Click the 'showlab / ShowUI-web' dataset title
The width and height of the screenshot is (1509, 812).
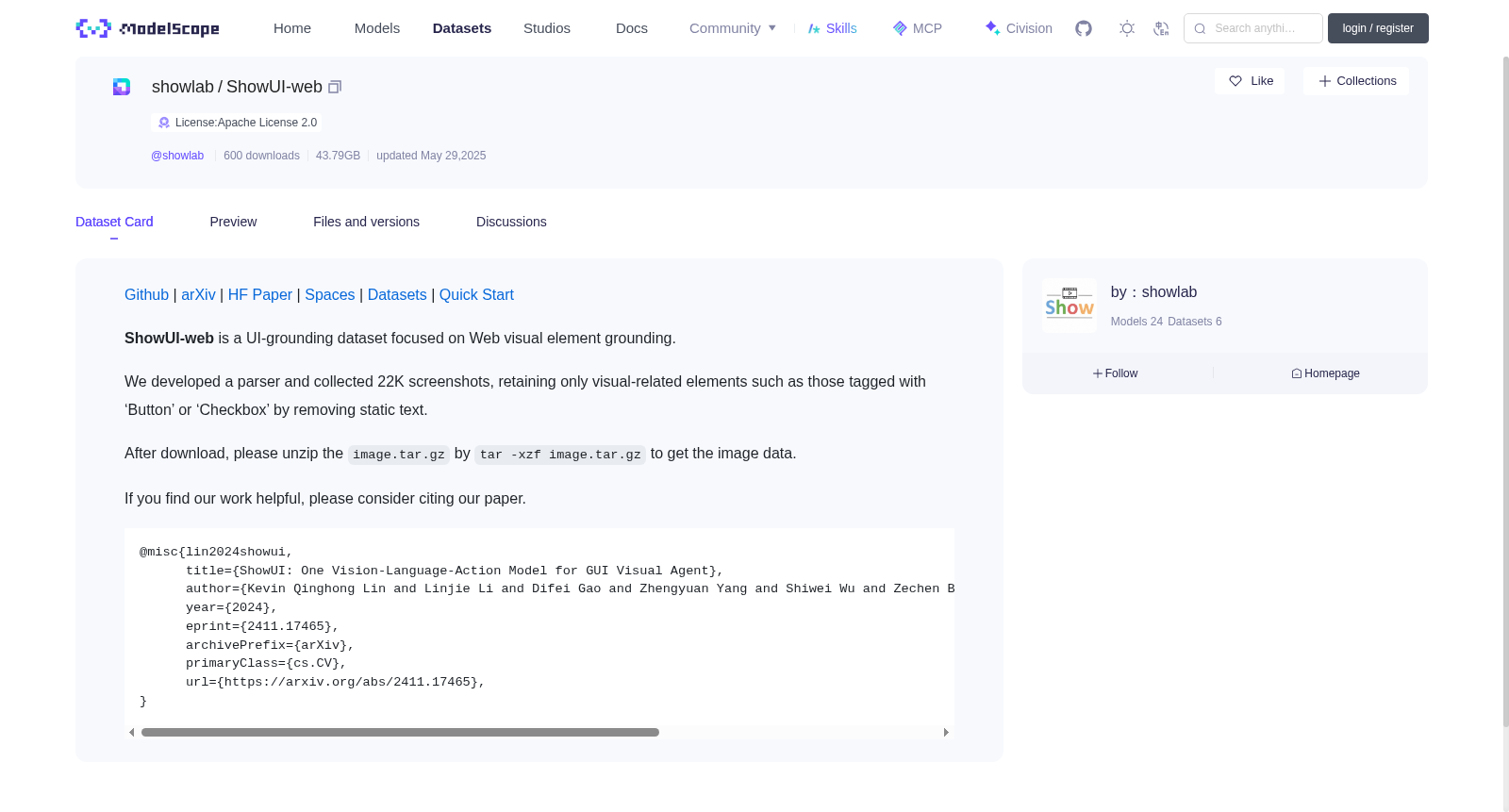(237, 87)
